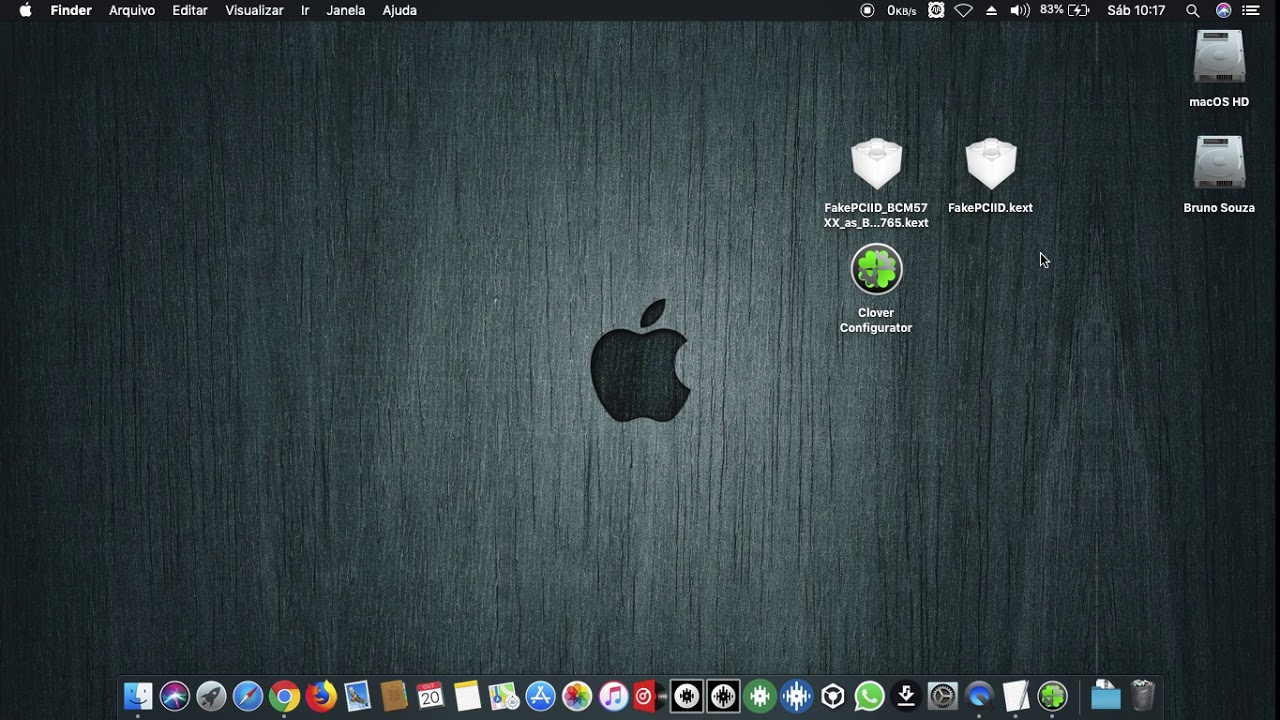Click Siri icon in menu bar
Screen dimensions: 1280x720
(1223, 10)
